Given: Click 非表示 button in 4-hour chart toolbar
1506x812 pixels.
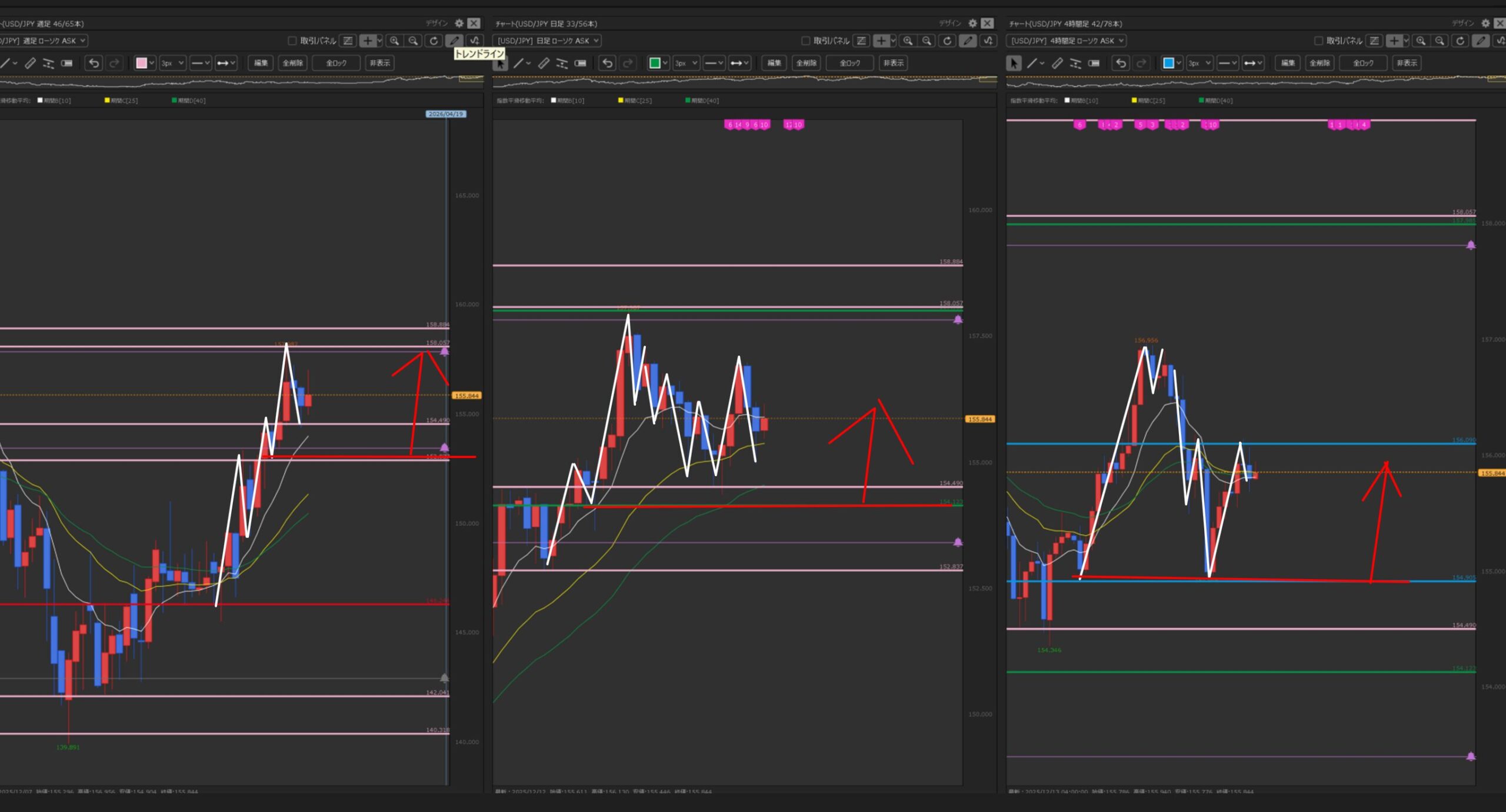Looking at the screenshot, I should [1407, 63].
